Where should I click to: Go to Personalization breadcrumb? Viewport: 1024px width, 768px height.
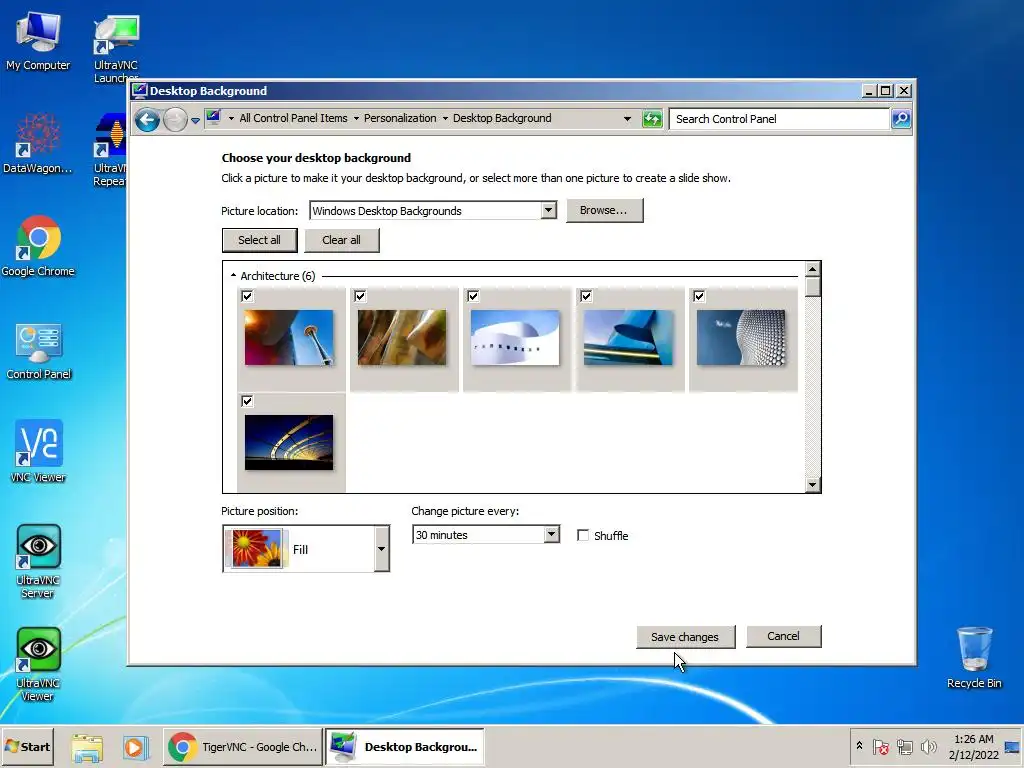[x=400, y=118]
